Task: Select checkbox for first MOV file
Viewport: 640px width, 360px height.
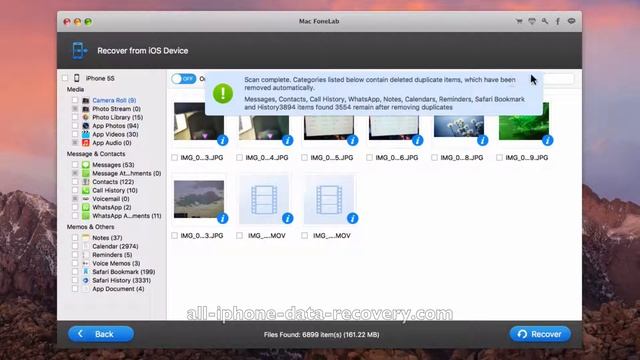Action: tap(240, 236)
